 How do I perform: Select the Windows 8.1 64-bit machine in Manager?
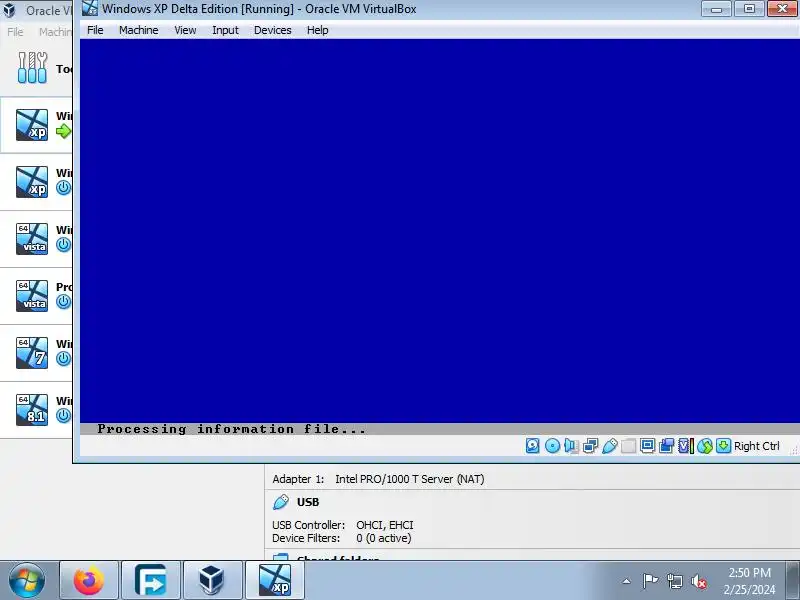pos(36,410)
